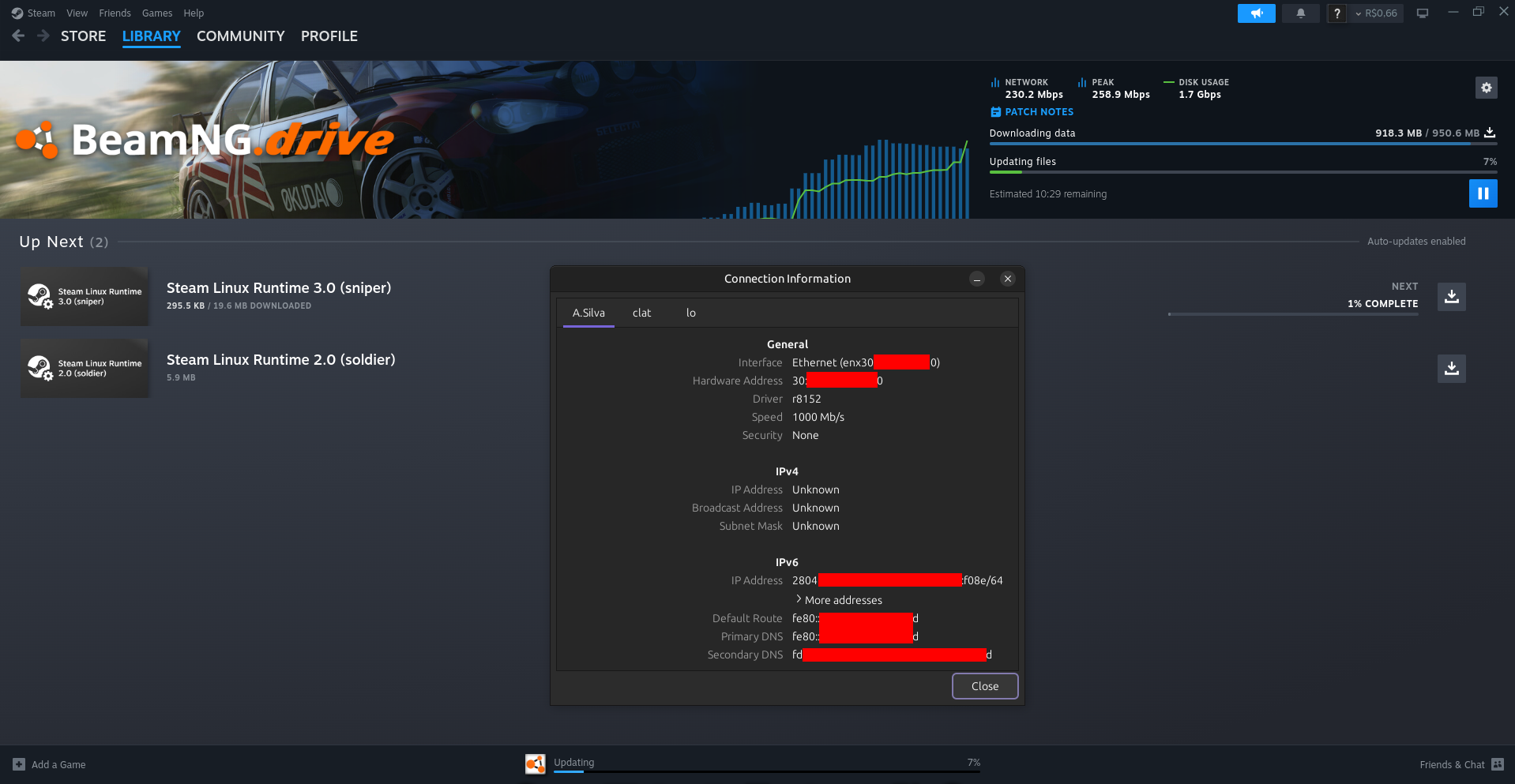Open Steam Linux Runtime 2.0 (soldier) thumbnail
The height and width of the screenshot is (784, 1515).
85,368
